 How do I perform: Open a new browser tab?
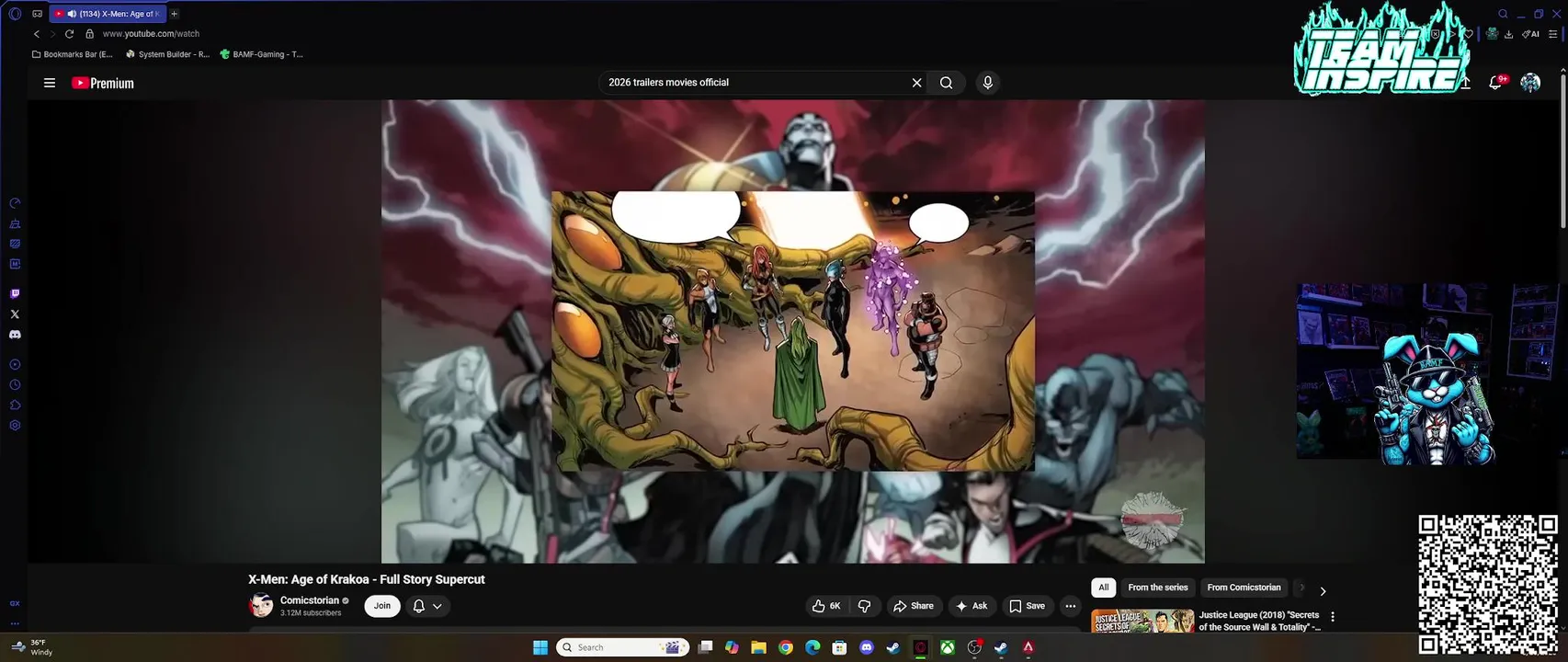click(174, 14)
